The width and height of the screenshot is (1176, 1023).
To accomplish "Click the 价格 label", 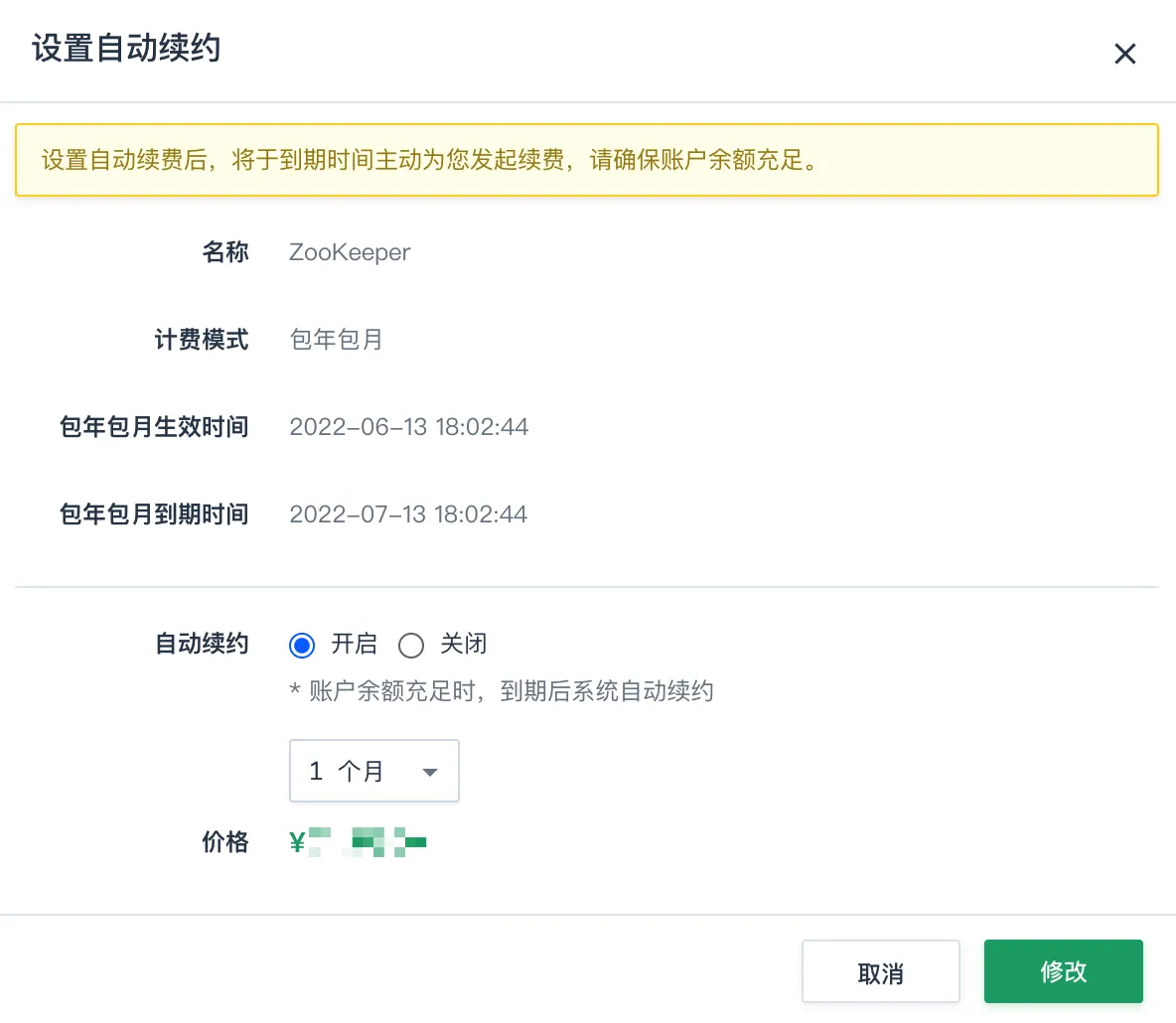I will [x=225, y=841].
